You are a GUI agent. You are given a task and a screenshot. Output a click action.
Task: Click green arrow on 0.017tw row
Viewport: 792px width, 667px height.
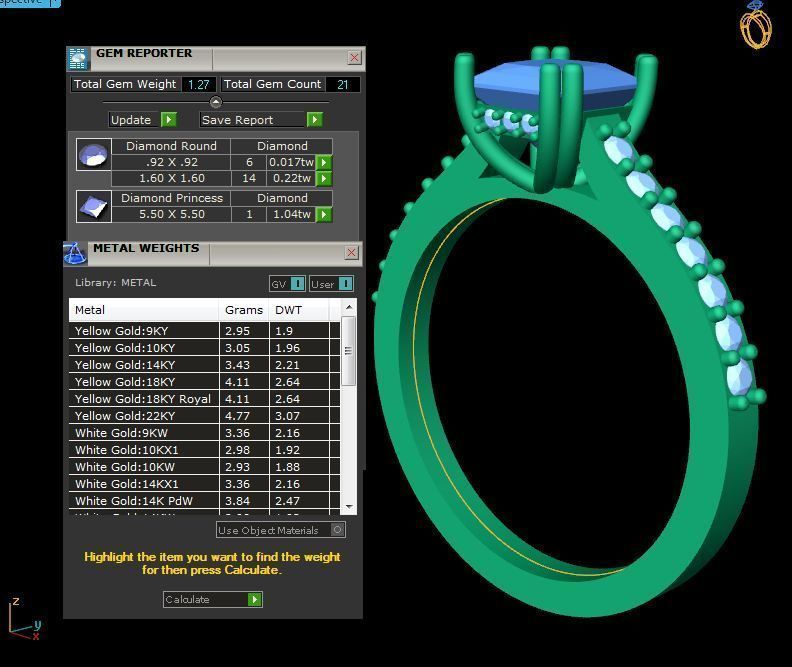click(324, 162)
